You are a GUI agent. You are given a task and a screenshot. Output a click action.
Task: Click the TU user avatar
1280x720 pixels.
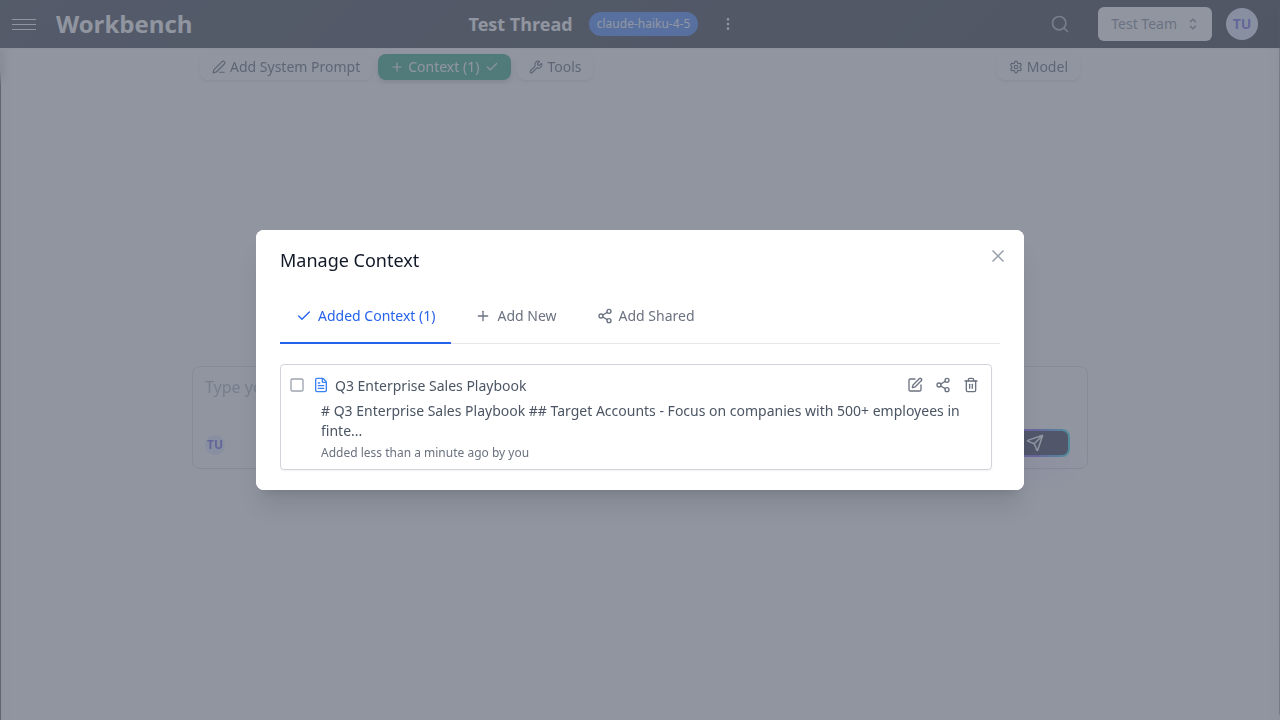coord(1241,23)
